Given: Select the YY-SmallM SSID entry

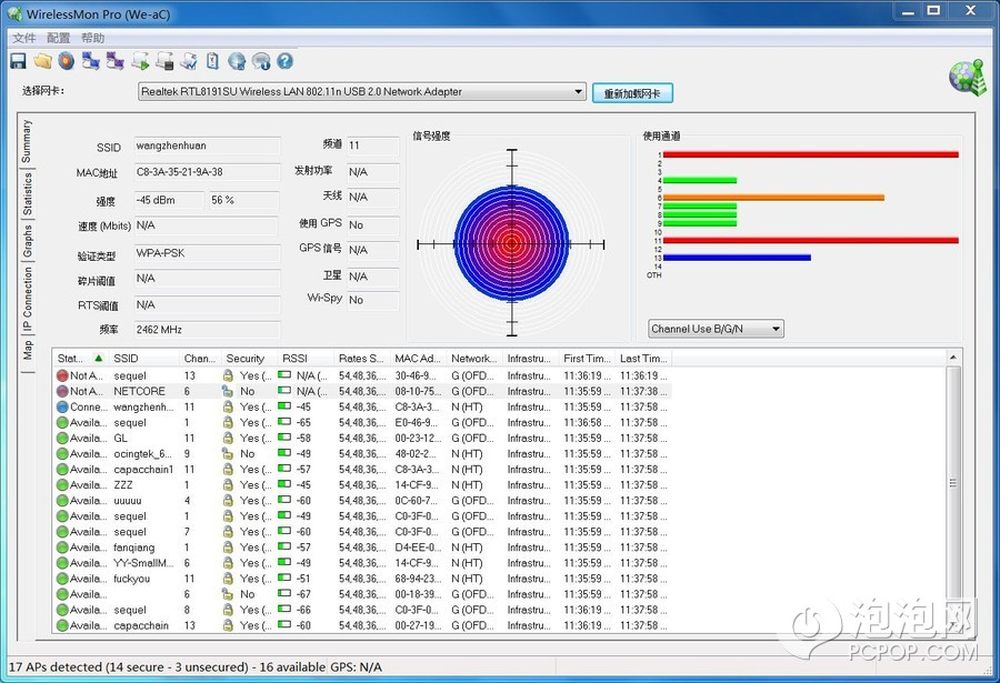Looking at the screenshot, I should pos(143,563).
